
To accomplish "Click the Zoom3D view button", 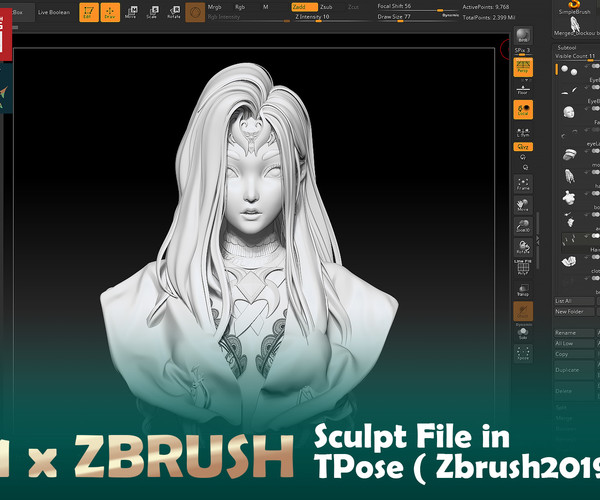I will [523, 226].
